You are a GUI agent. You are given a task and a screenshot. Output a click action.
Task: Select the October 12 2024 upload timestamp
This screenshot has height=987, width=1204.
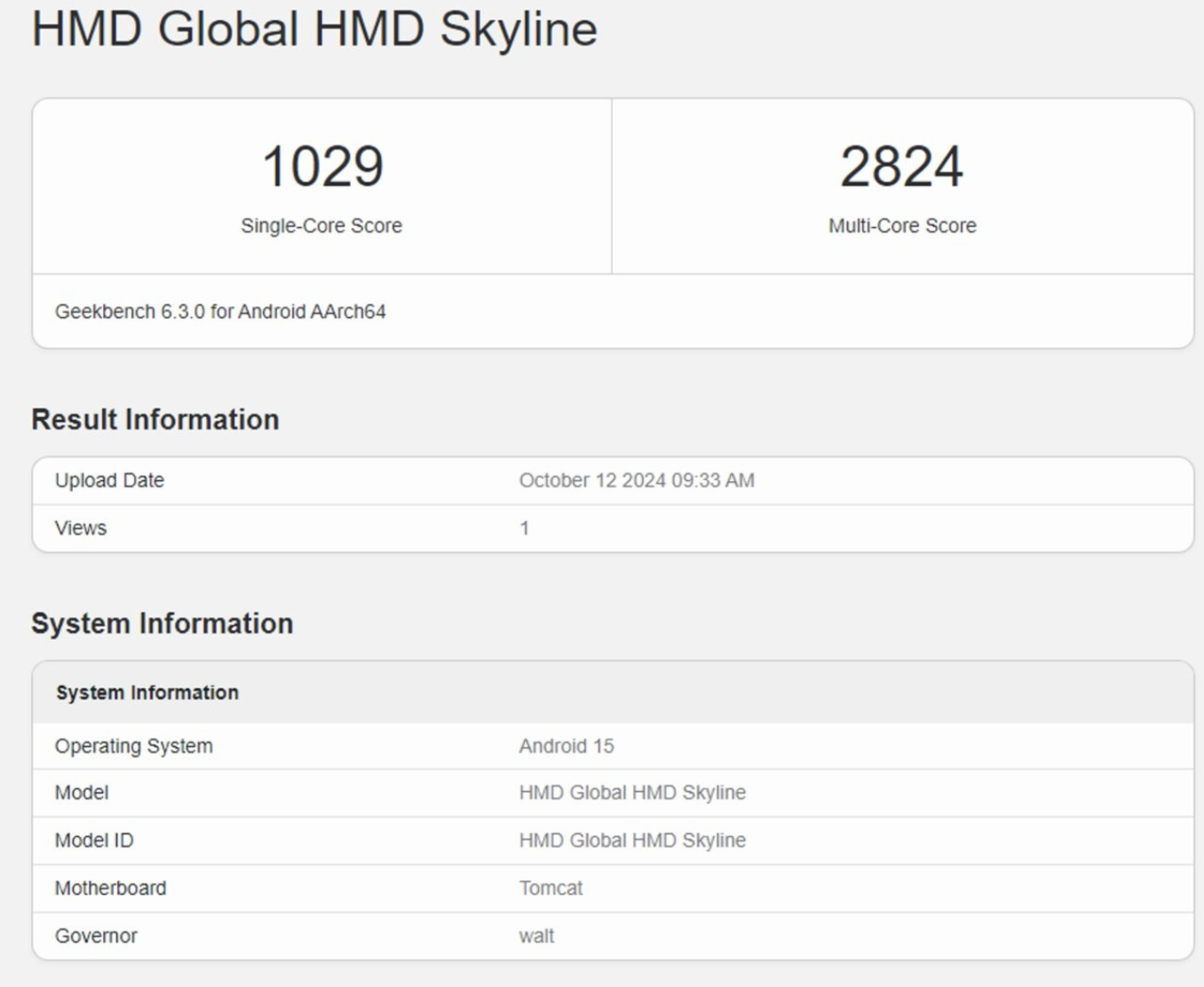coord(637,480)
